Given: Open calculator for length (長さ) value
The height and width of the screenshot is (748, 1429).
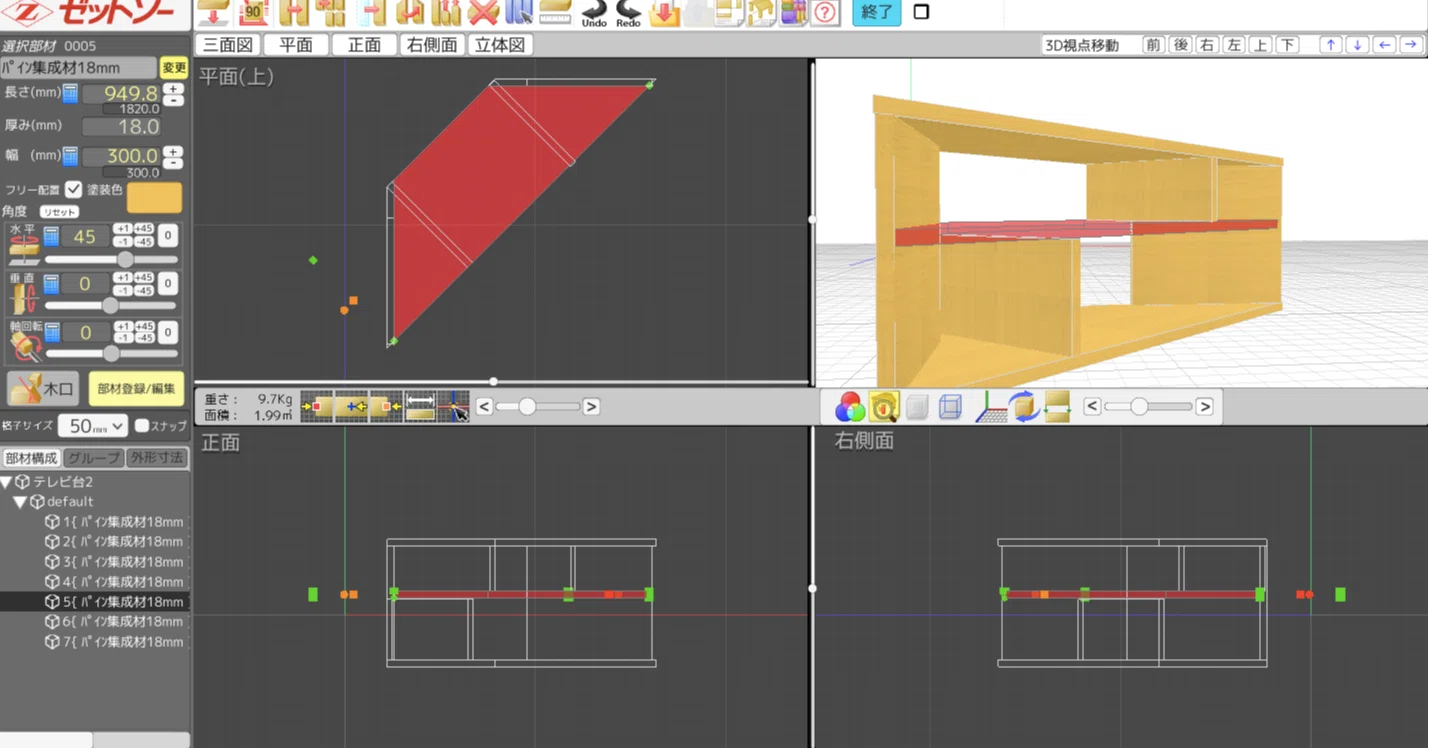Looking at the screenshot, I should pyautogui.click(x=70, y=93).
